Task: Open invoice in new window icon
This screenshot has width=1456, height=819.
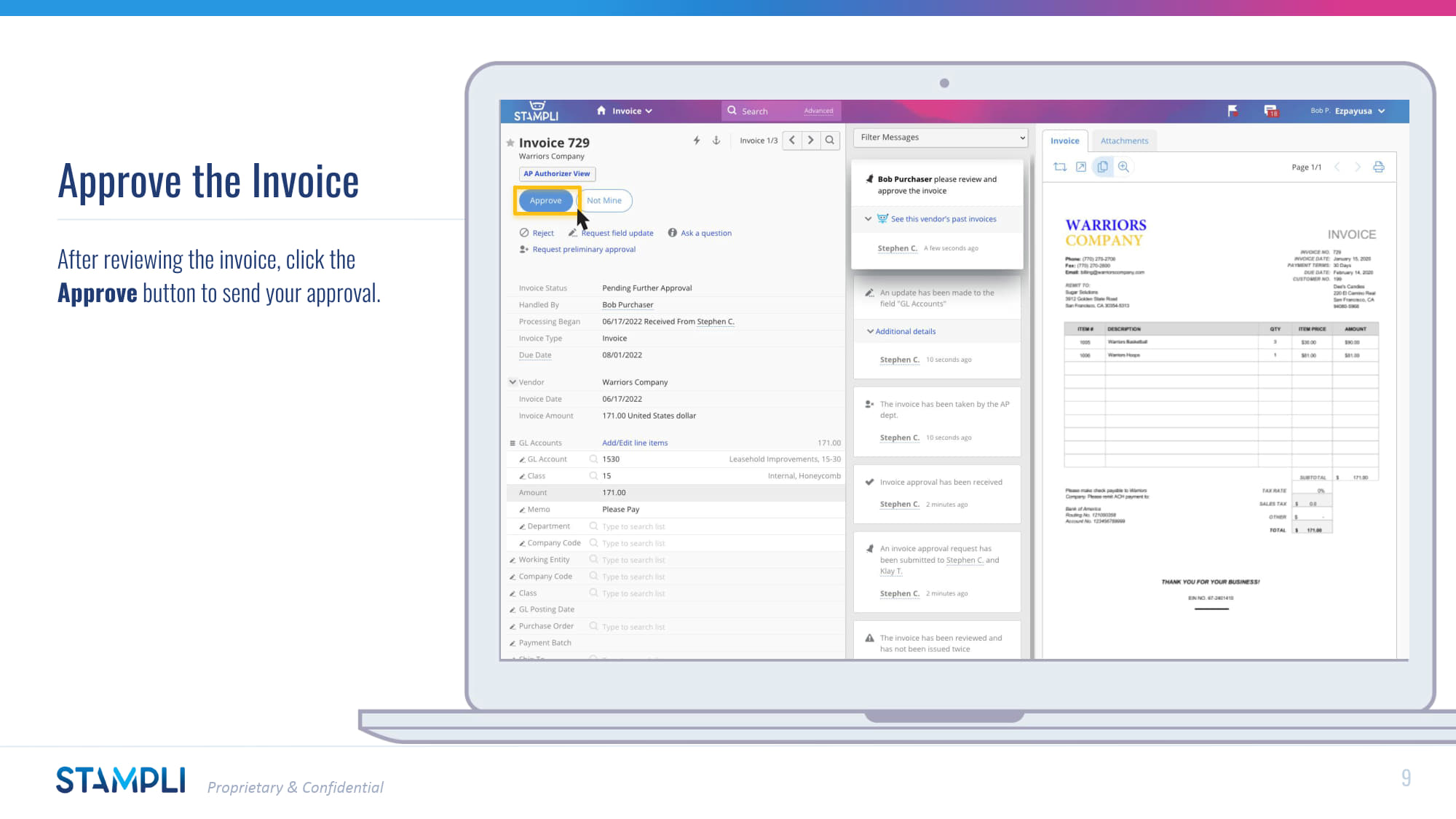Action: point(1081,167)
